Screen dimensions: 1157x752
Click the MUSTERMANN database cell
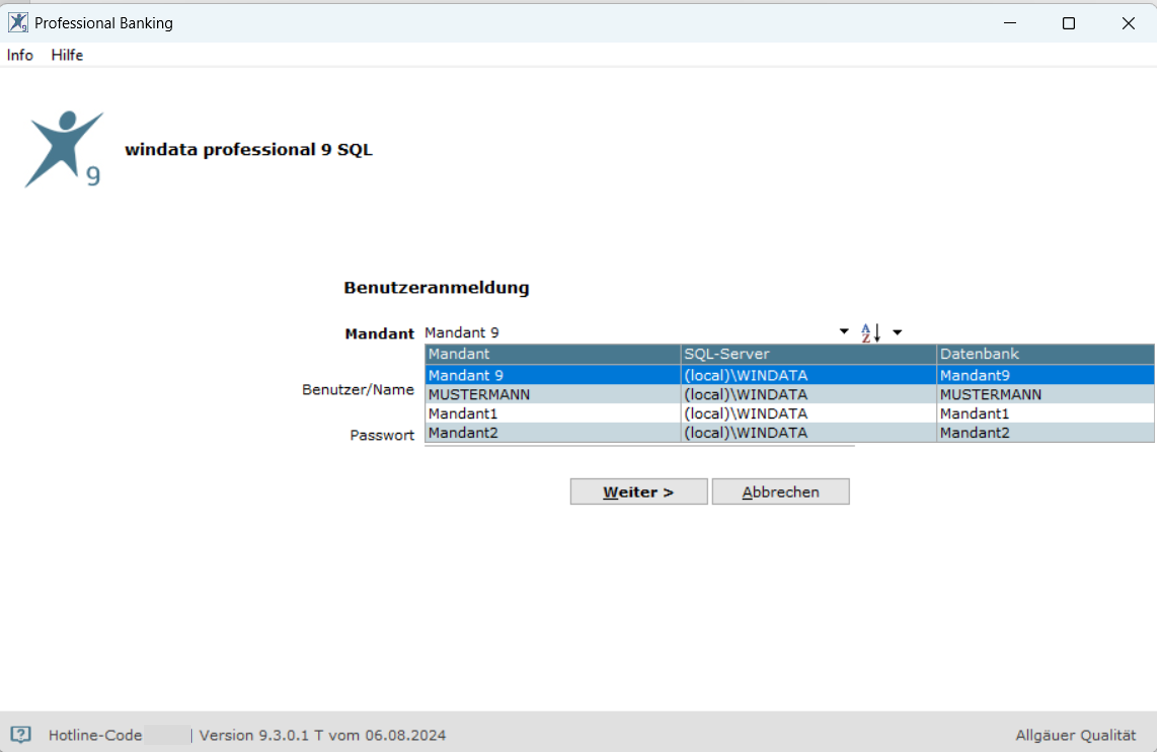1046,394
